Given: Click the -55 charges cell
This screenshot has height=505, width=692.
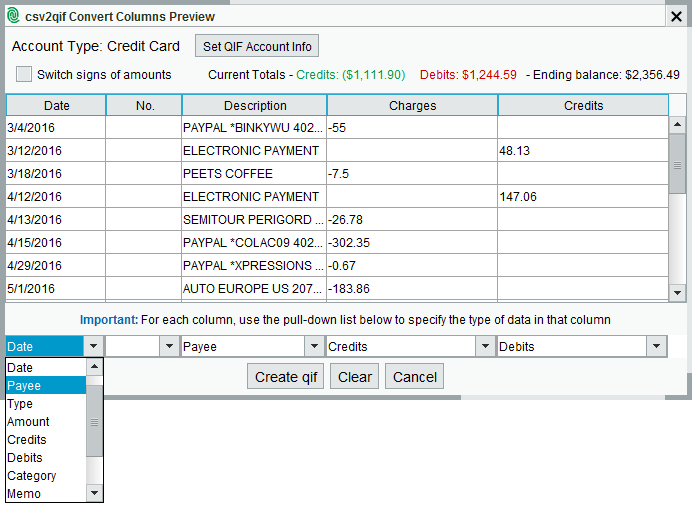Looking at the screenshot, I should point(412,128).
